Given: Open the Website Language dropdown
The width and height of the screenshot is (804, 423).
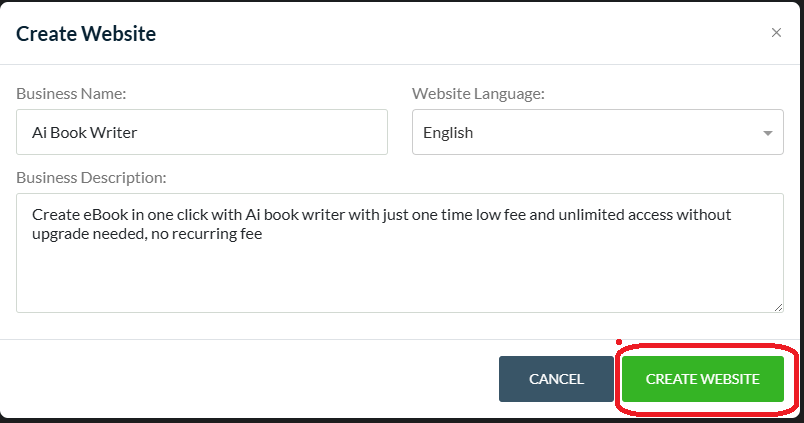Looking at the screenshot, I should pos(597,132).
